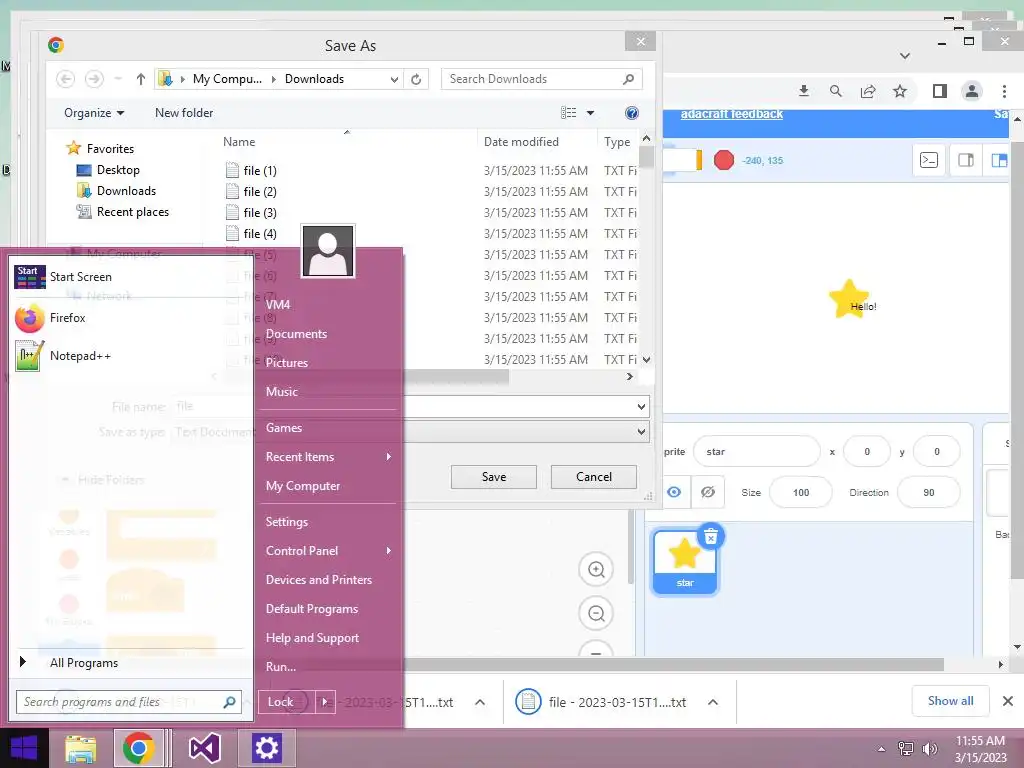The height and width of the screenshot is (768, 1024).
Task: Open Chrome three-dot menu
Action: pyautogui.click(x=1004, y=91)
